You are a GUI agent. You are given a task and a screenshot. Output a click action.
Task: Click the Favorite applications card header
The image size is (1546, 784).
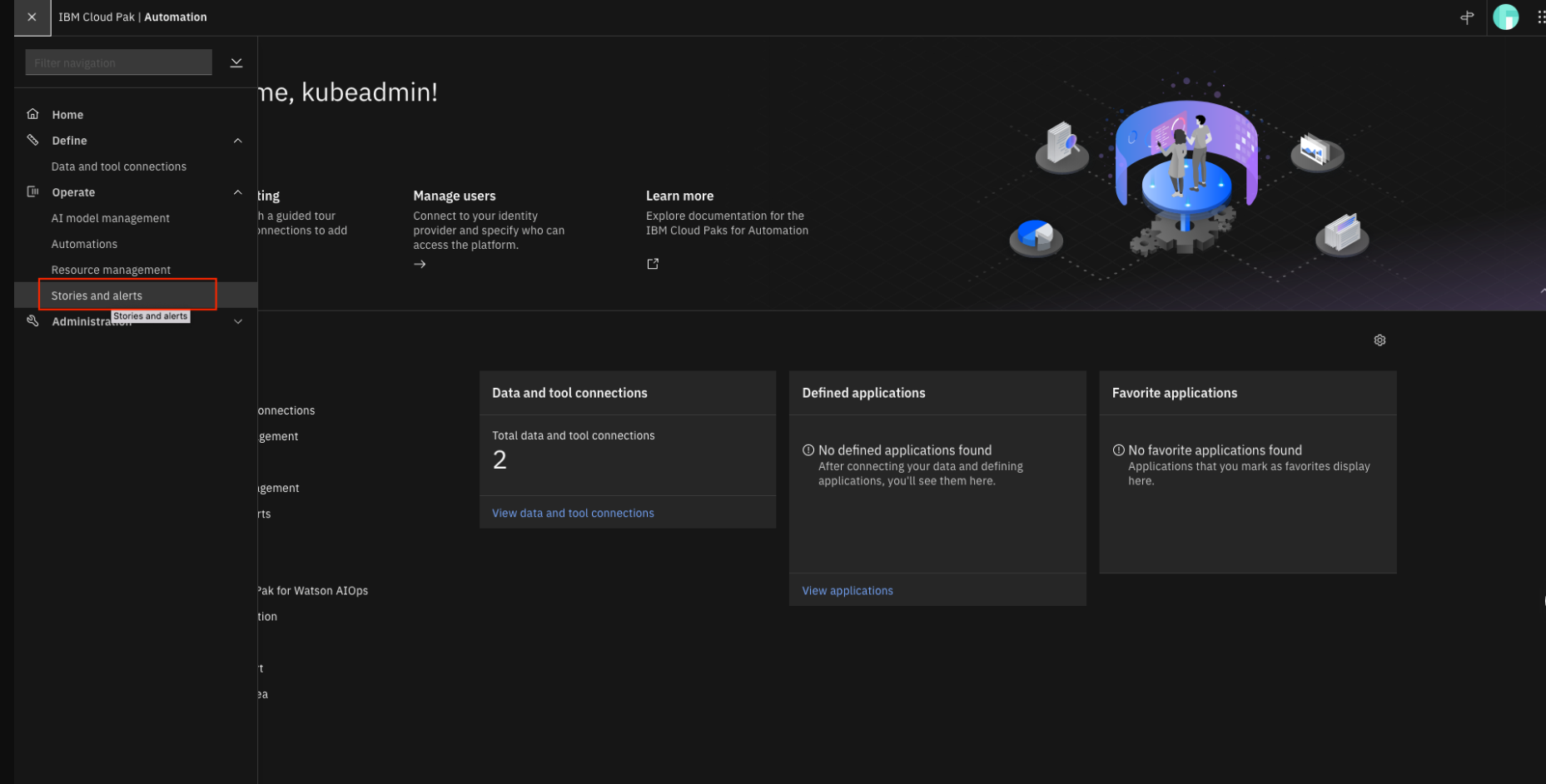point(1247,393)
